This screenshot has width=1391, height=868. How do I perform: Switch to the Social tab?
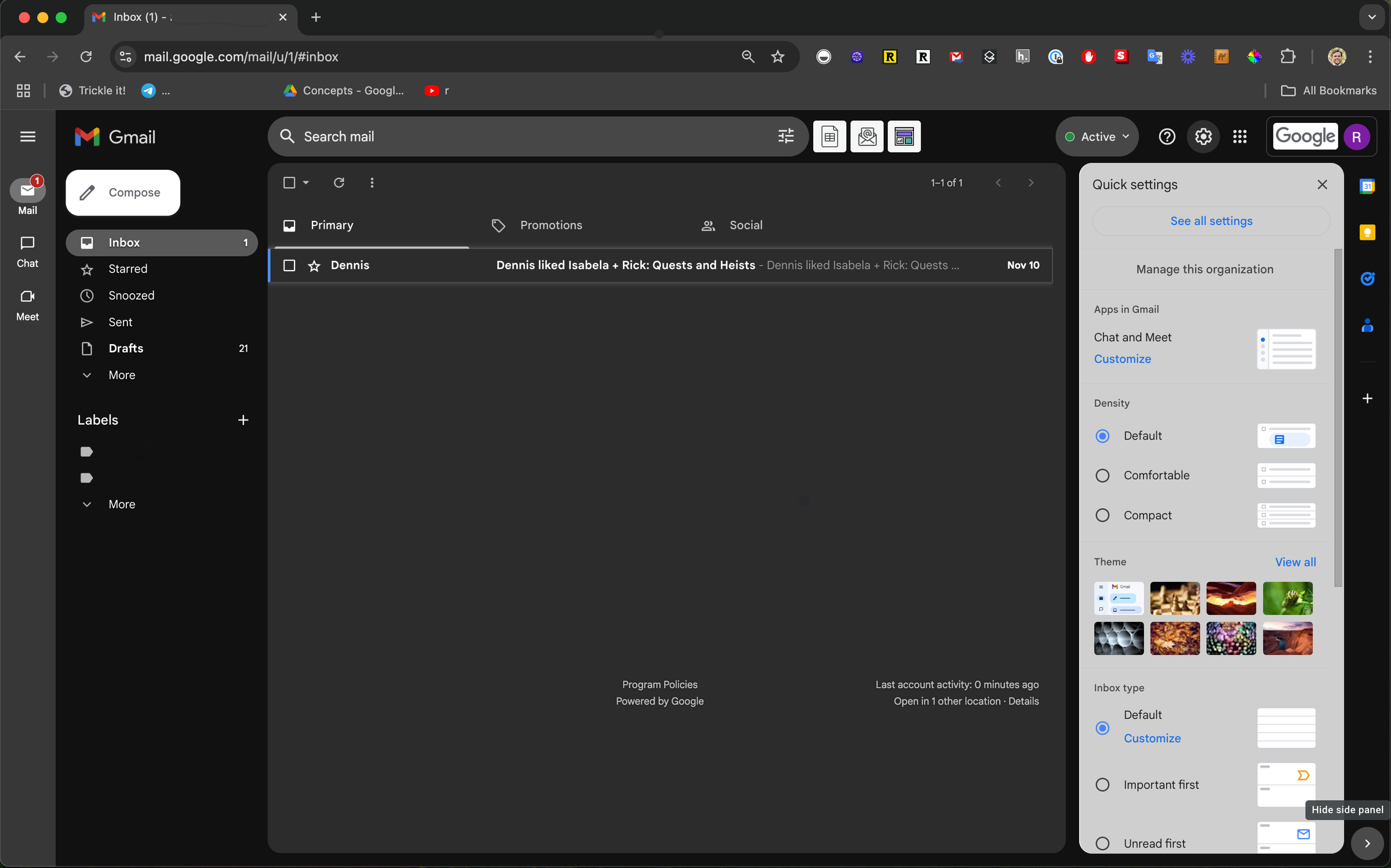point(745,225)
